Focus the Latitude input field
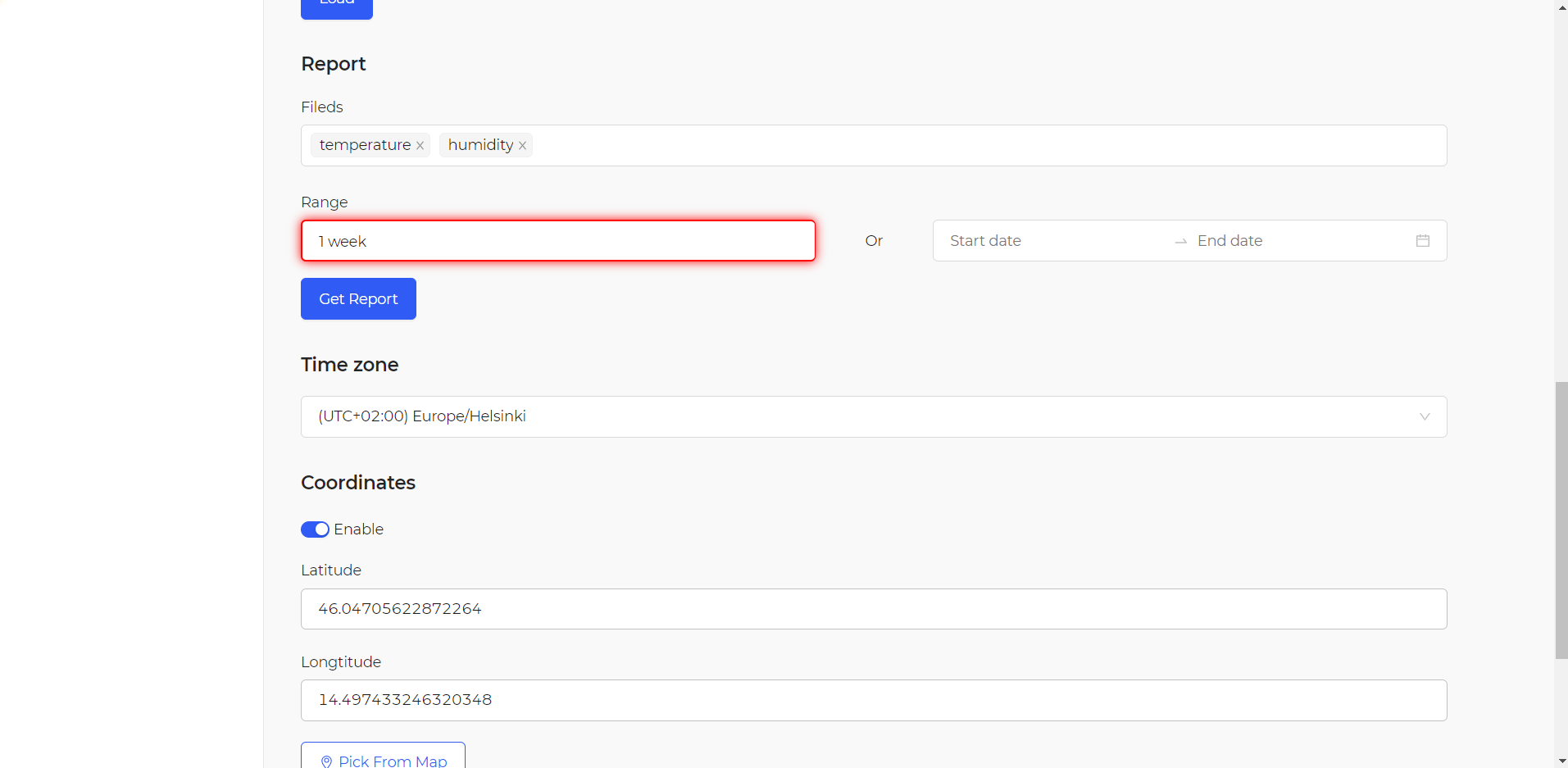This screenshot has width=1568, height=768. pyautogui.click(x=873, y=609)
